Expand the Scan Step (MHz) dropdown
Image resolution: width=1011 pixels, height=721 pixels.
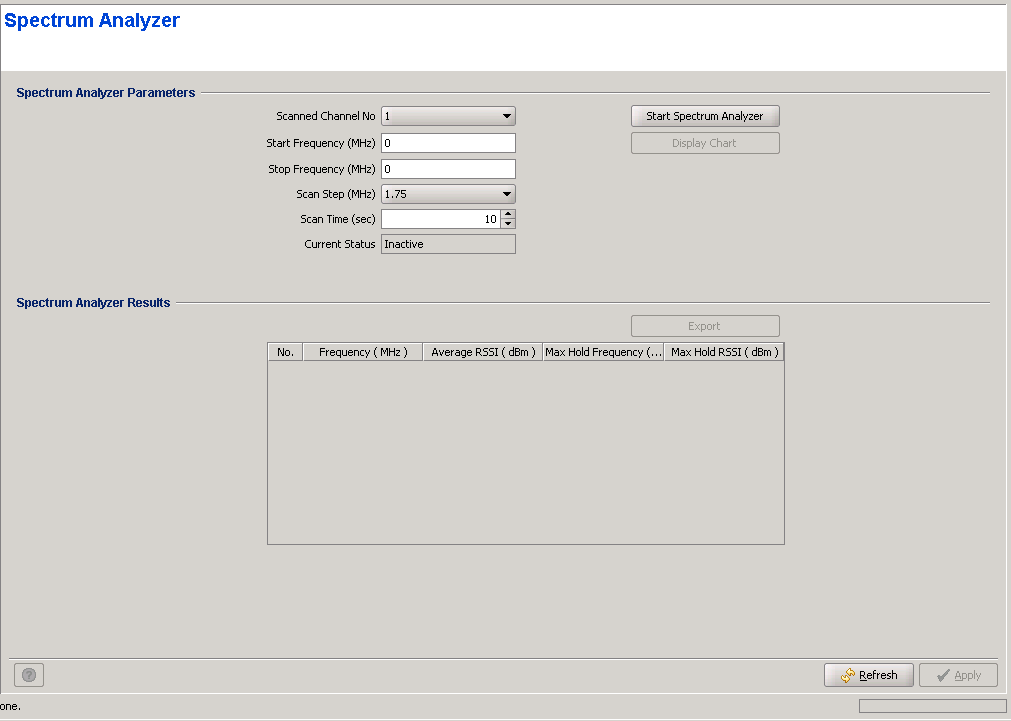point(448,194)
